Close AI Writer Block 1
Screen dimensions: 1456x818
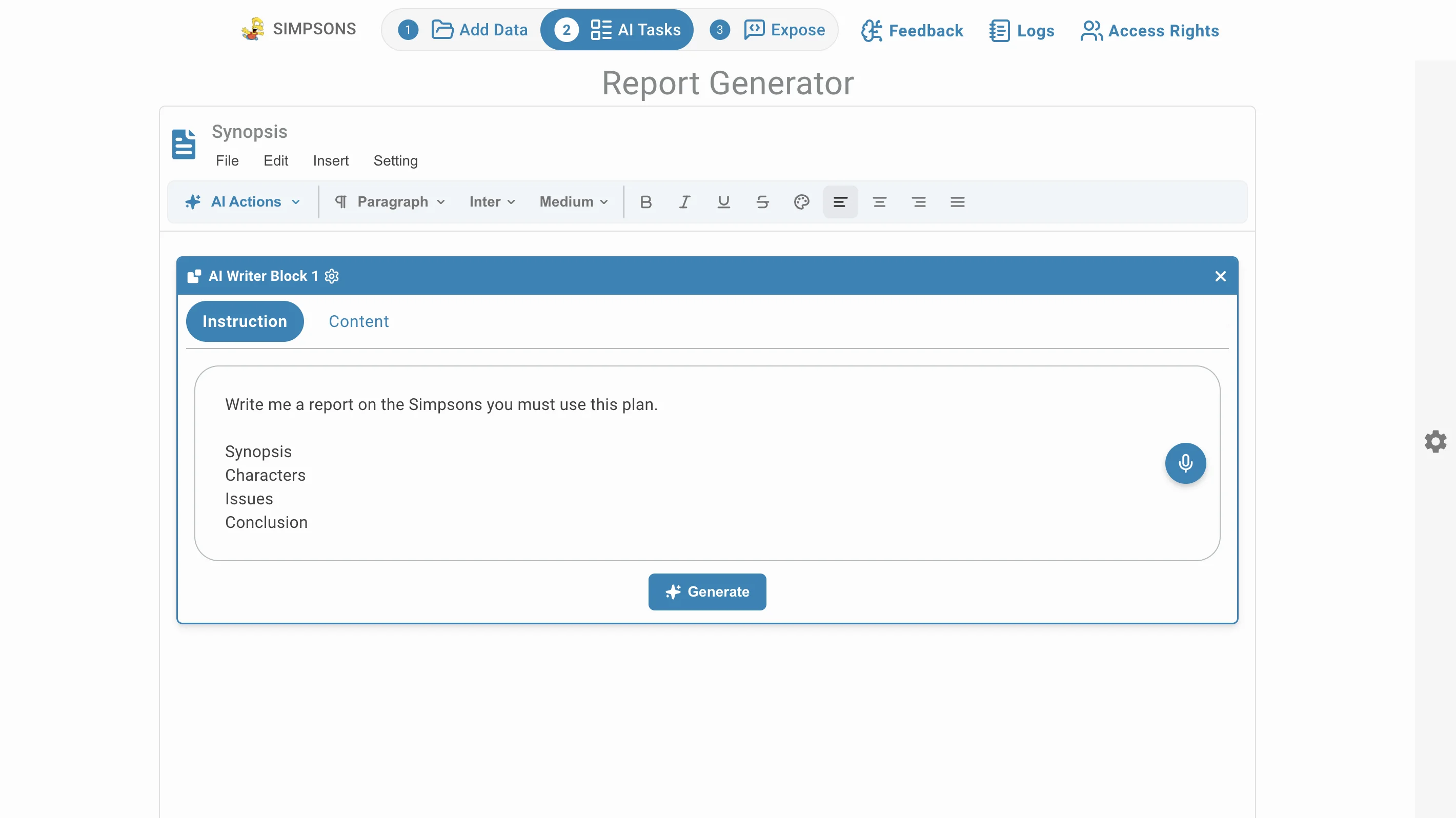click(x=1220, y=276)
